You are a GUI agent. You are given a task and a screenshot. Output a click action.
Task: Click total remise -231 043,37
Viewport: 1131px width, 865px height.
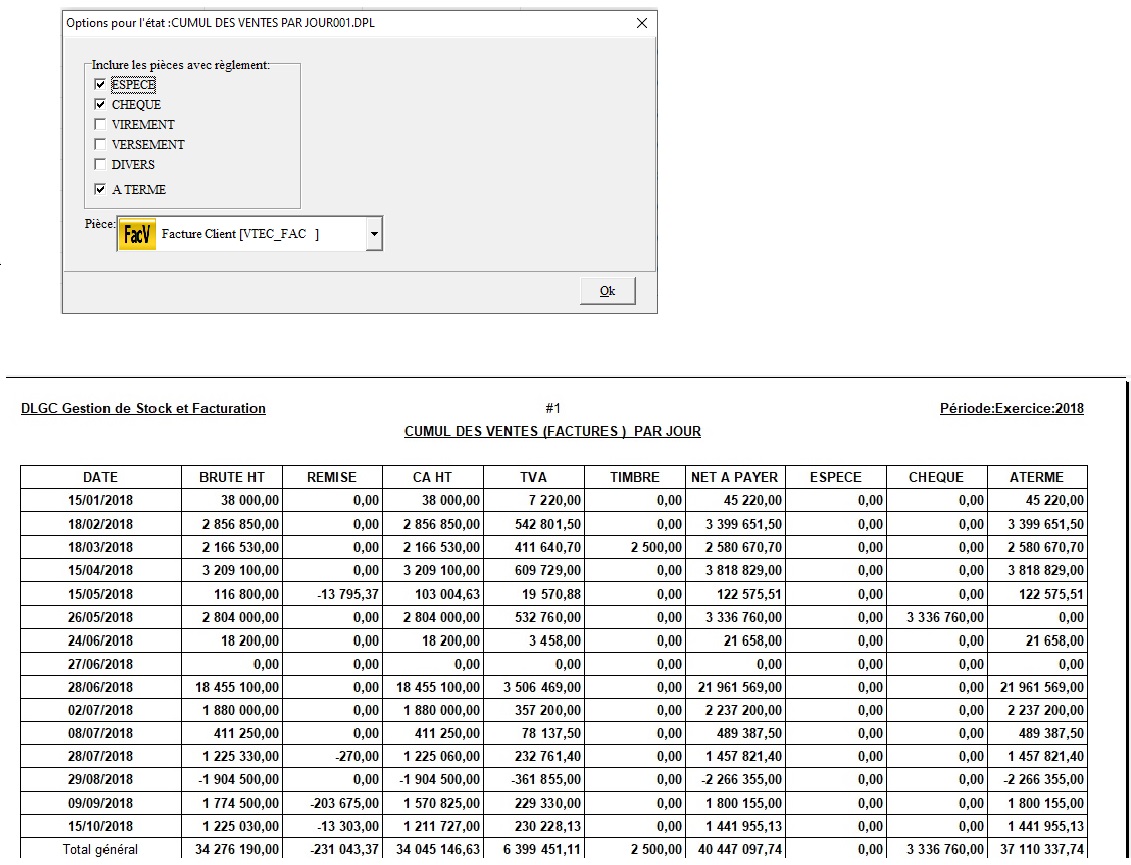(x=344, y=849)
